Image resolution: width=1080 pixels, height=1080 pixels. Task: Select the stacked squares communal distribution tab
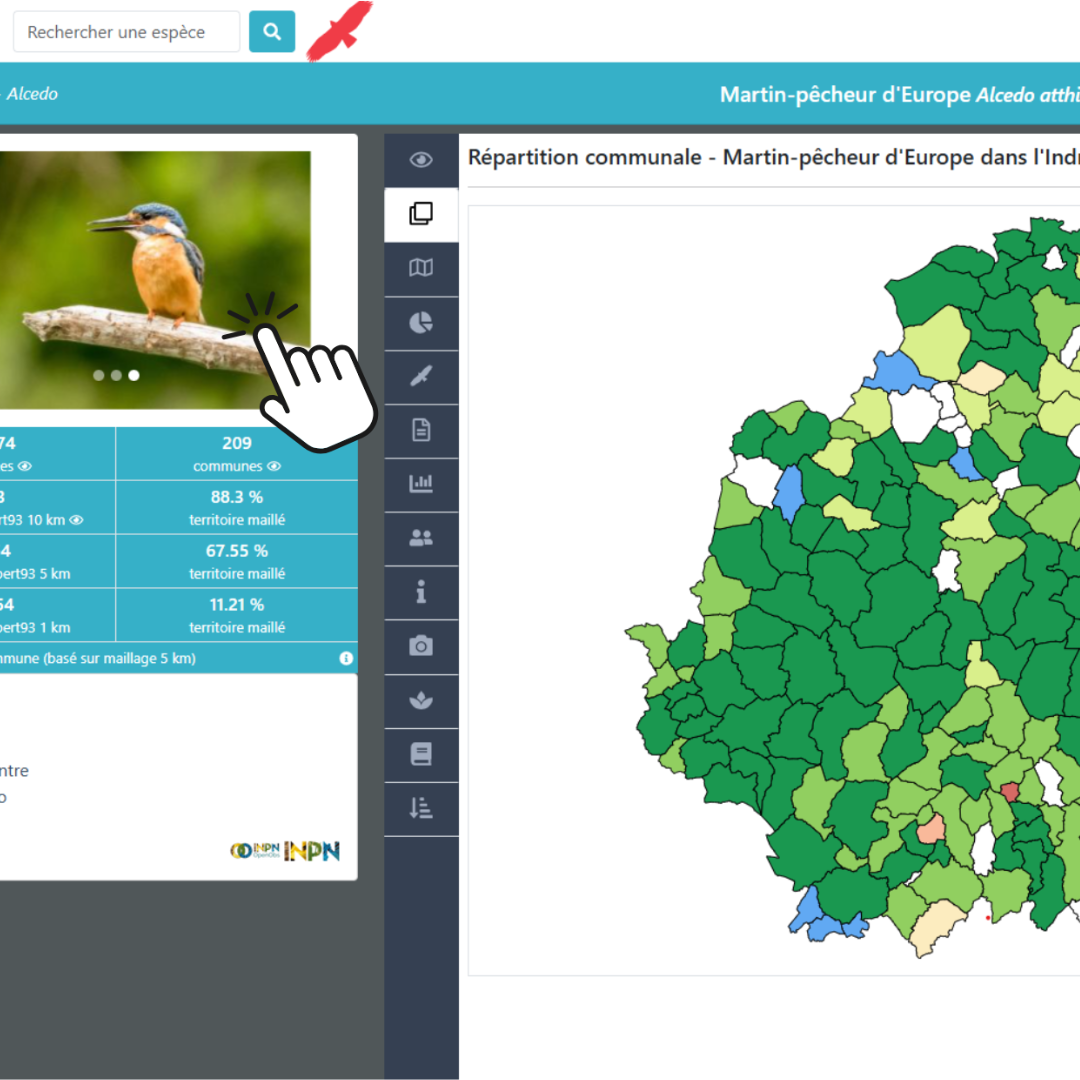pyautogui.click(x=421, y=214)
